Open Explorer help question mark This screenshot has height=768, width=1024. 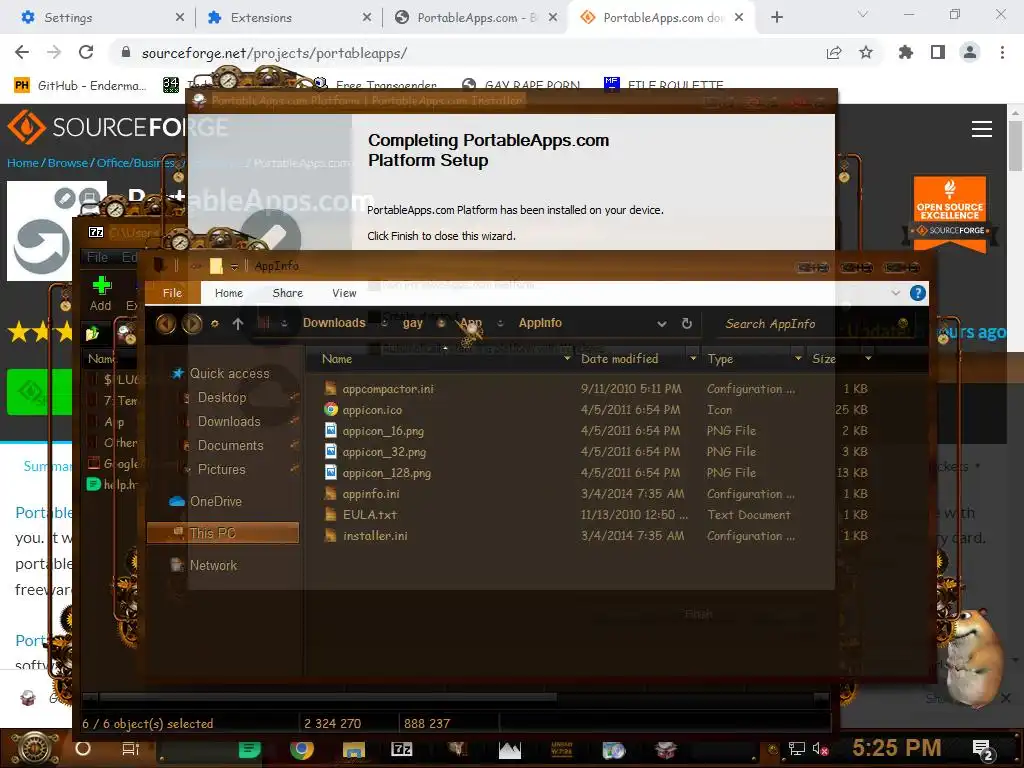click(918, 293)
